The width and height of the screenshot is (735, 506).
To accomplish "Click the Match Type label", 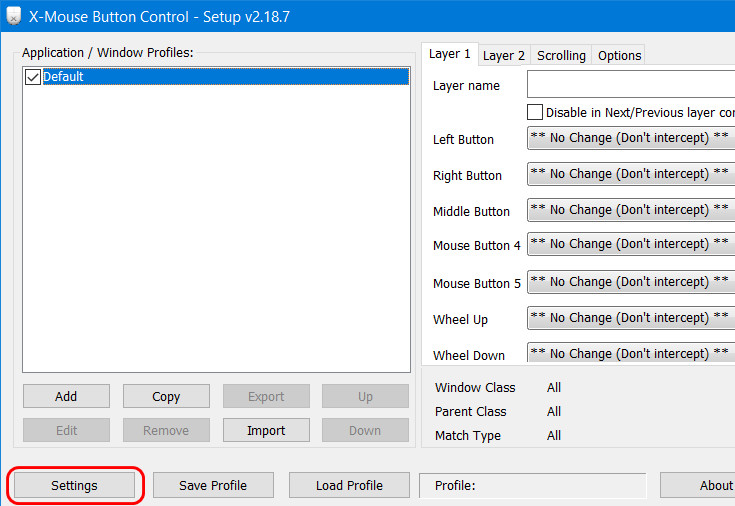I will (468, 436).
